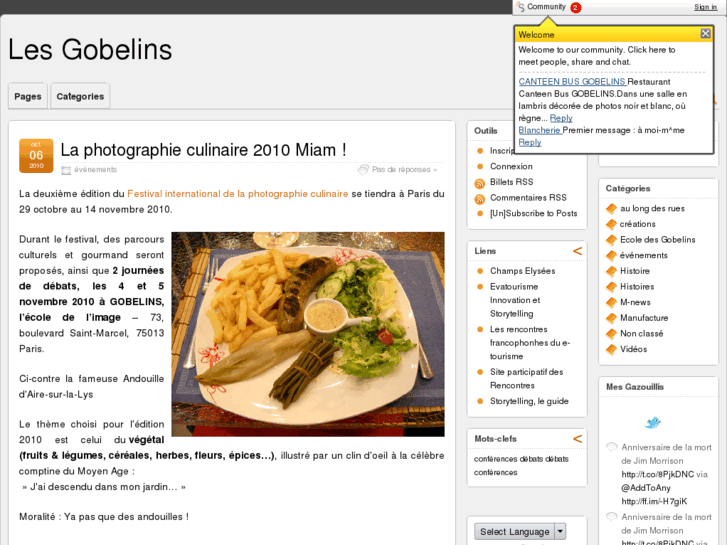Click the Sign in link
Image resolution: width=727 pixels, height=545 pixels.
pyautogui.click(x=705, y=7)
